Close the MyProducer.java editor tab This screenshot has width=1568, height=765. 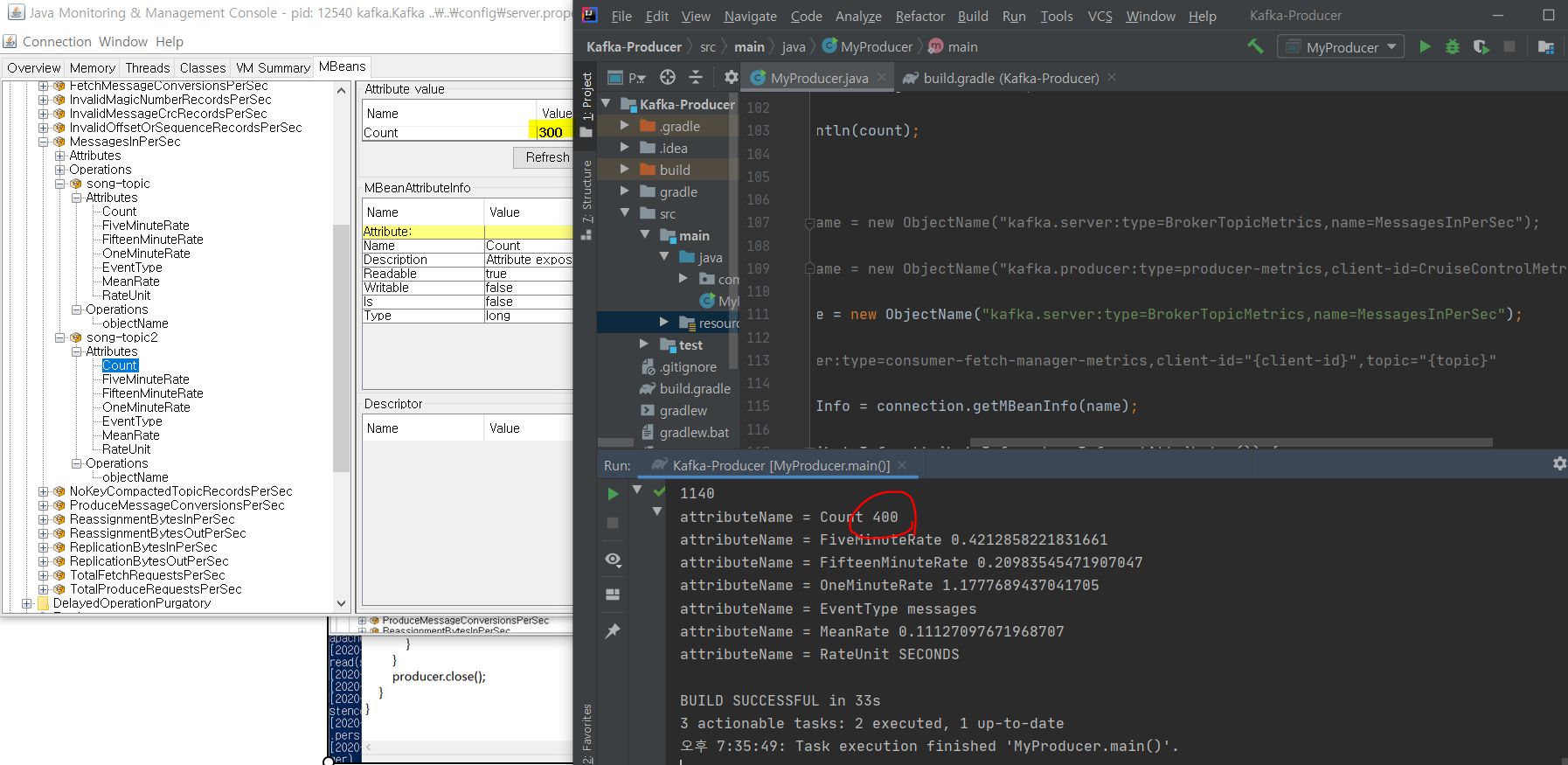[882, 77]
